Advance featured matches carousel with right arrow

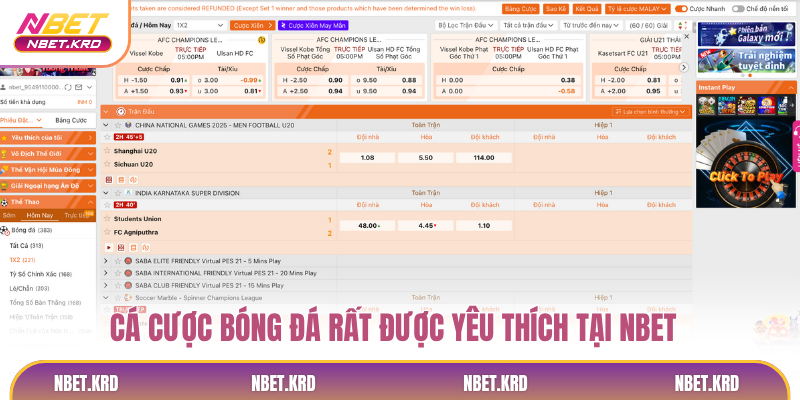coord(684,67)
